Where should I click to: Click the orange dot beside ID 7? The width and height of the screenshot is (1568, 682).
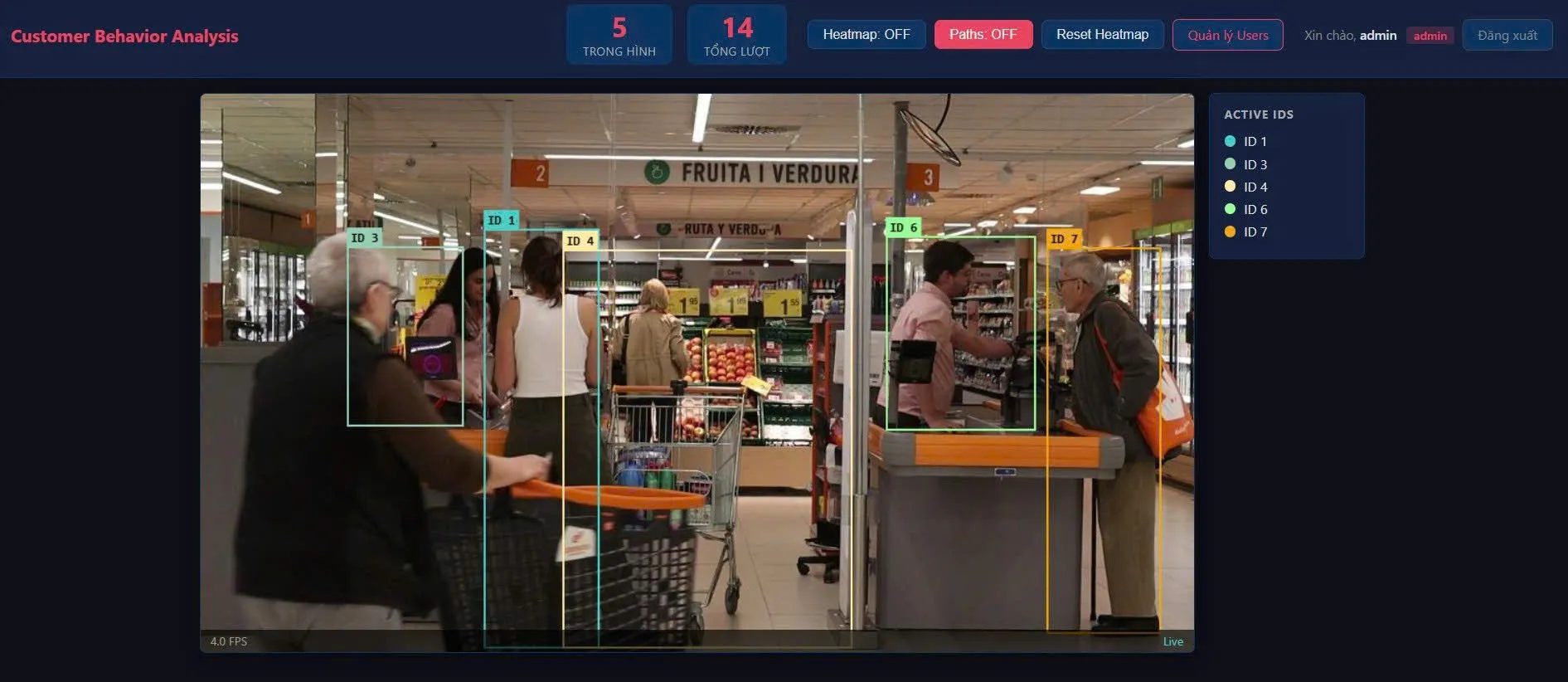[1231, 231]
